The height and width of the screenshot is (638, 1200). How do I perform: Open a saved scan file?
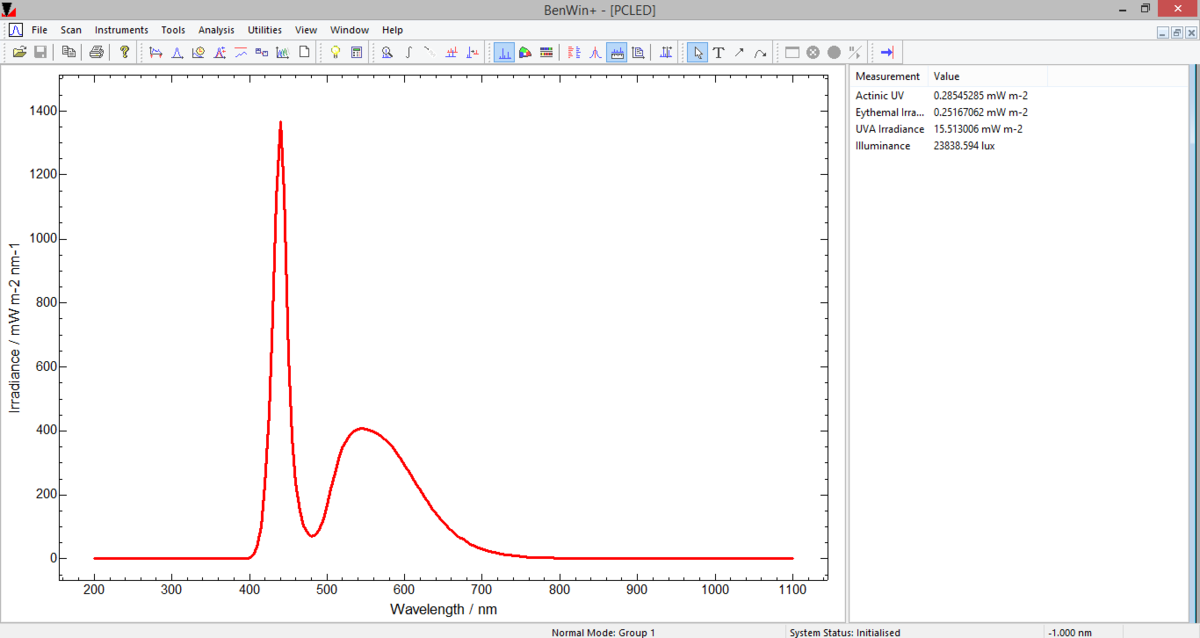[x=20, y=51]
